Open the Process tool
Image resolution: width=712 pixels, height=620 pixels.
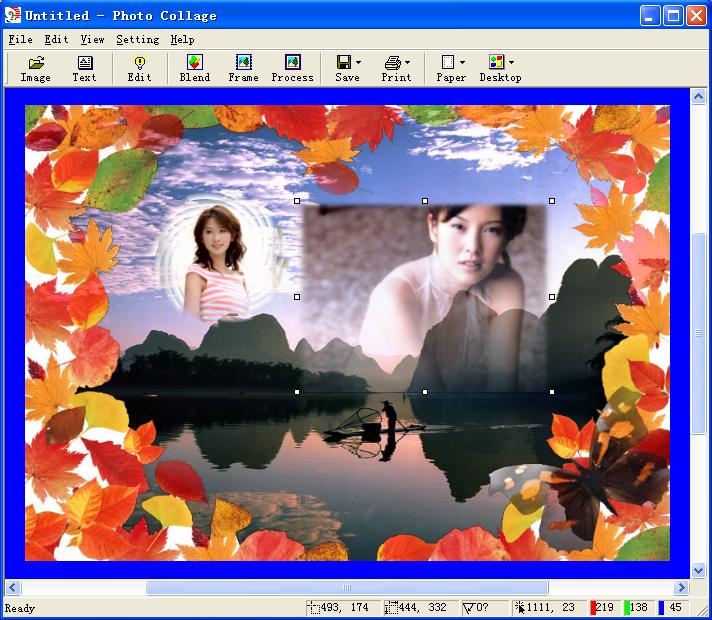292,69
